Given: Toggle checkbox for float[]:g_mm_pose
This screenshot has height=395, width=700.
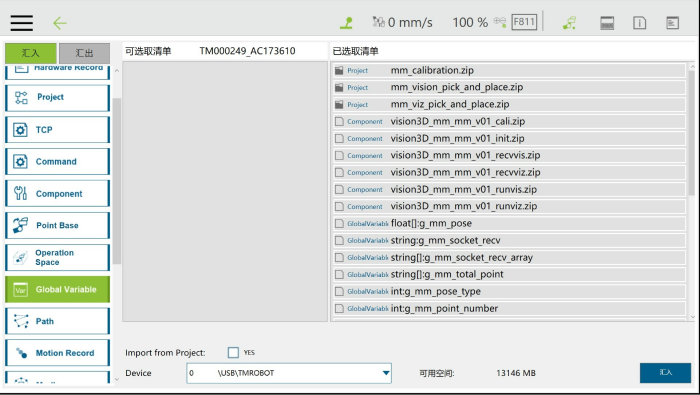Looking at the screenshot, I should tap(339, 224).
